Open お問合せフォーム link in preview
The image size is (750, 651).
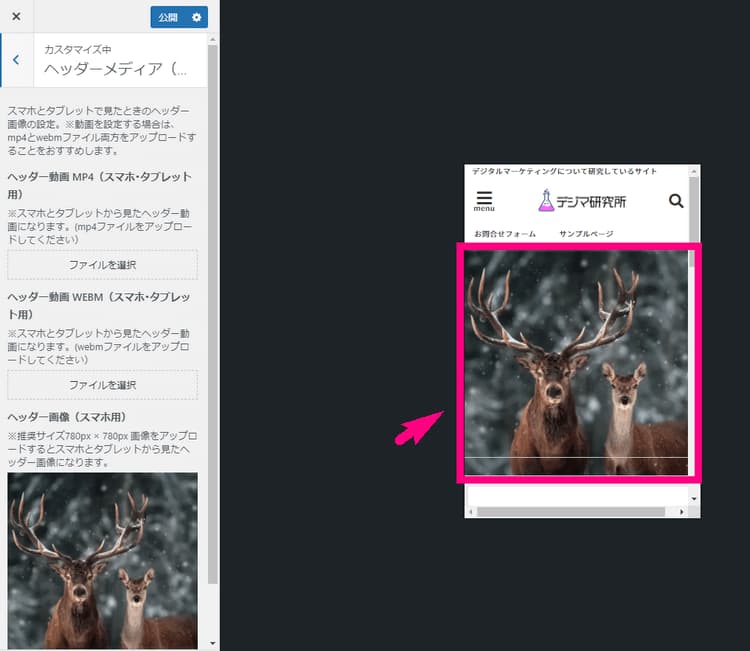pos(505,234)
